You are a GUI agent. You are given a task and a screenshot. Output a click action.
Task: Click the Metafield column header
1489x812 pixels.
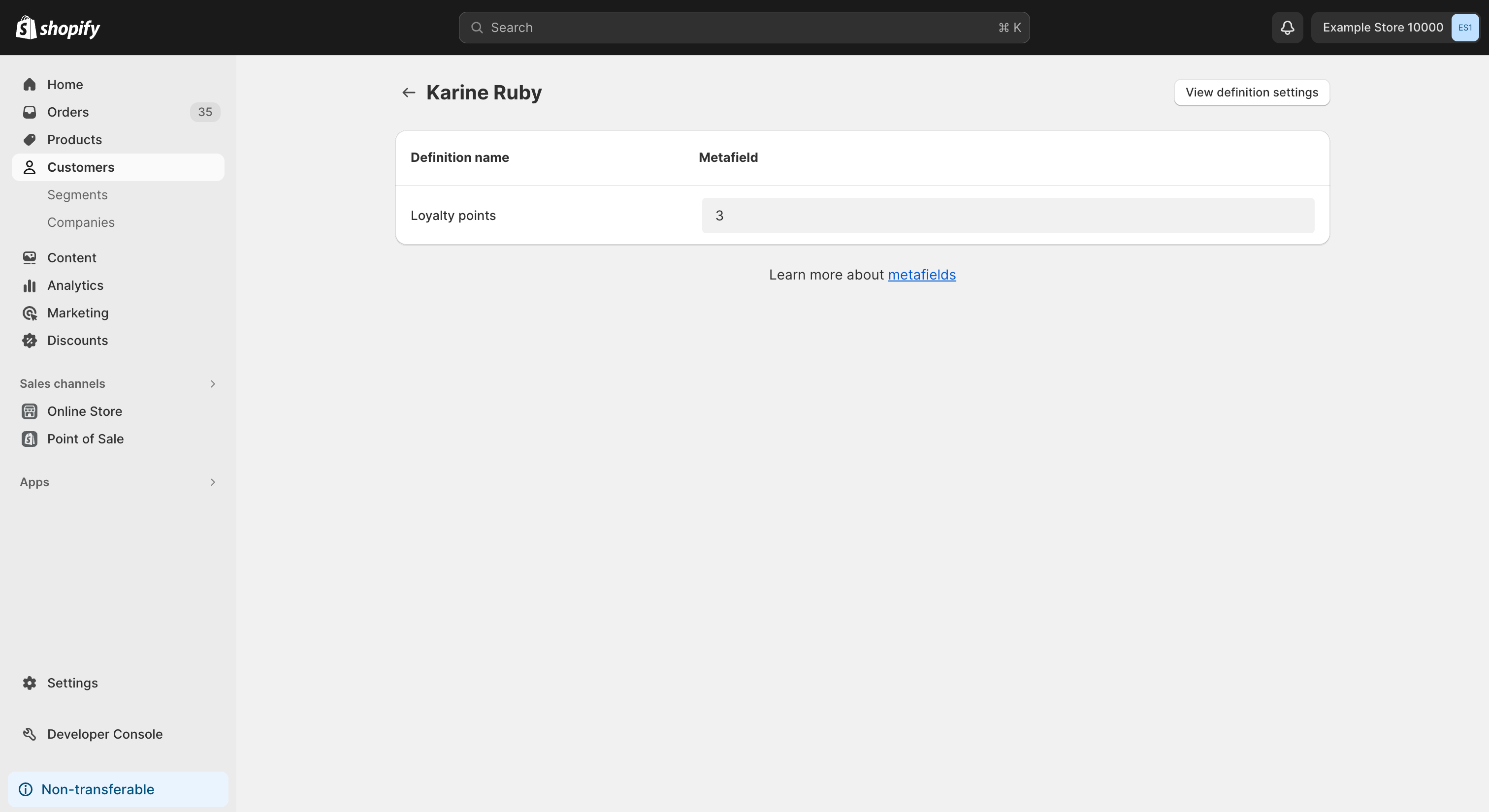728,157
